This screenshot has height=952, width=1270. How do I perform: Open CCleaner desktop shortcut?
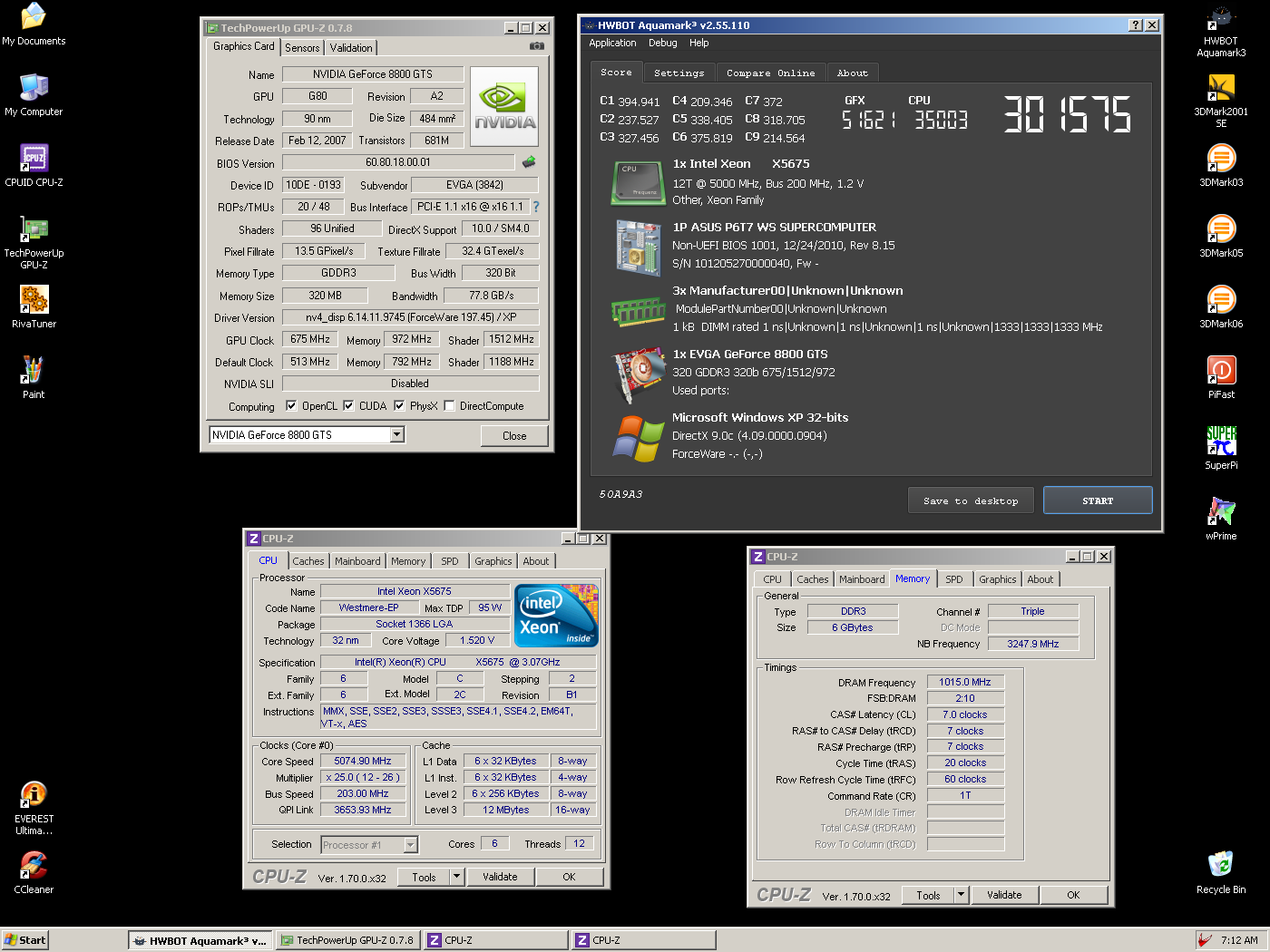pos(34,872)
